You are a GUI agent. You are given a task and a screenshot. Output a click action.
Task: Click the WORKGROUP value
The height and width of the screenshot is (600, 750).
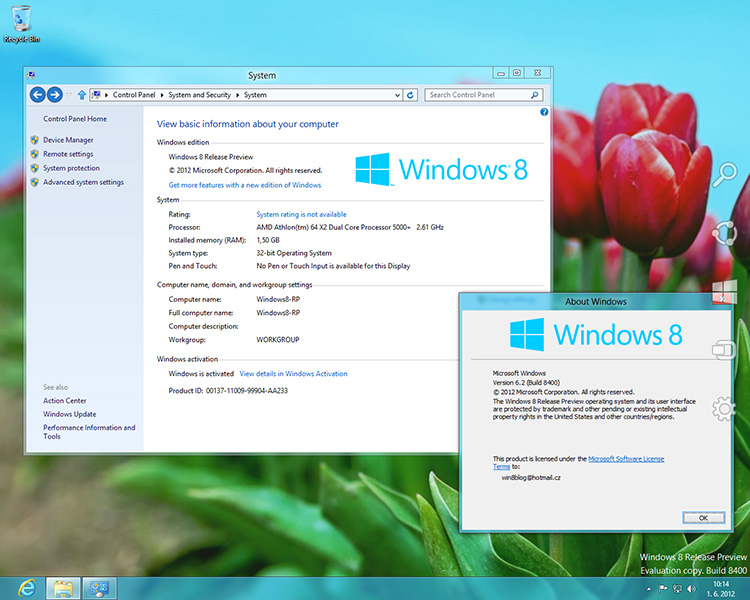[x=278, y=340]
